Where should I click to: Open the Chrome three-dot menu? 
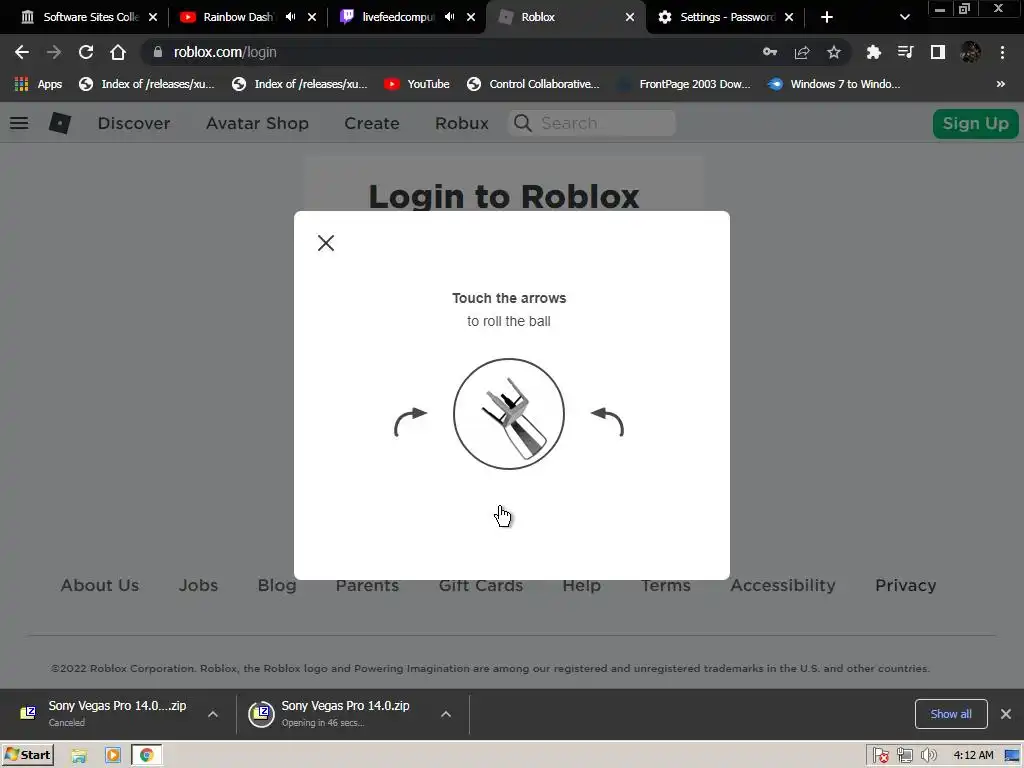click(1002, 52)
